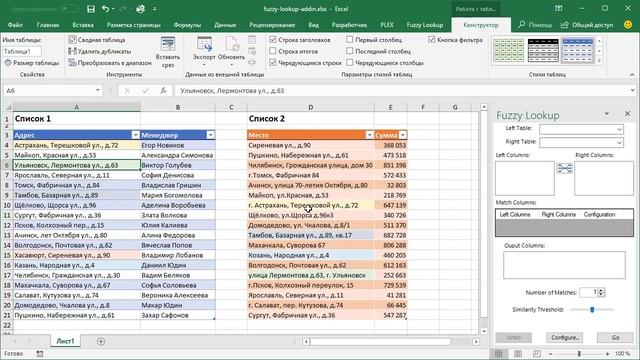Expand the Name Box dropdown arrow
The image size is (640, 360).
click(98, 90)
